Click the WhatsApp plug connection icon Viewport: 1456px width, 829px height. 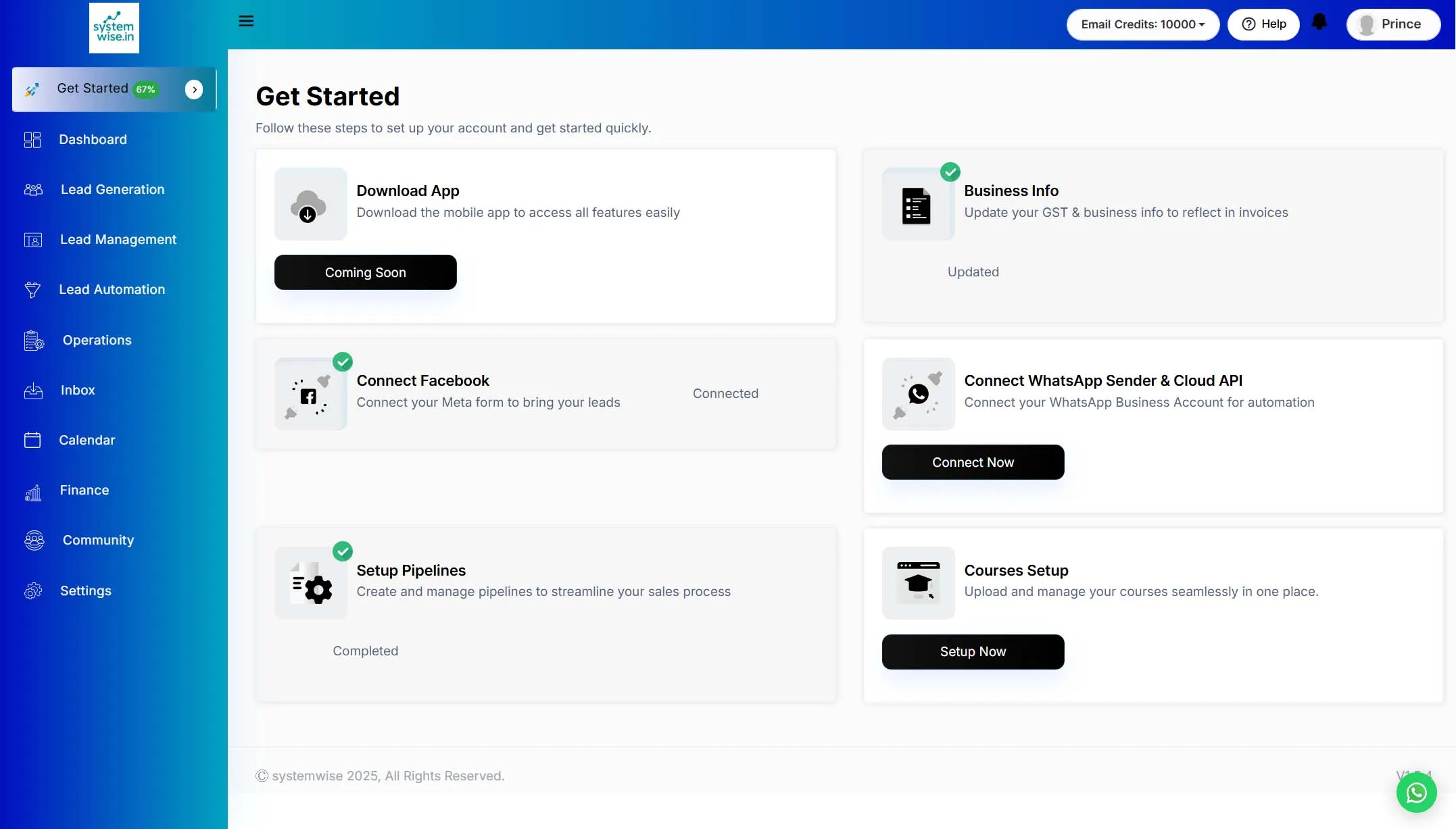918,394
